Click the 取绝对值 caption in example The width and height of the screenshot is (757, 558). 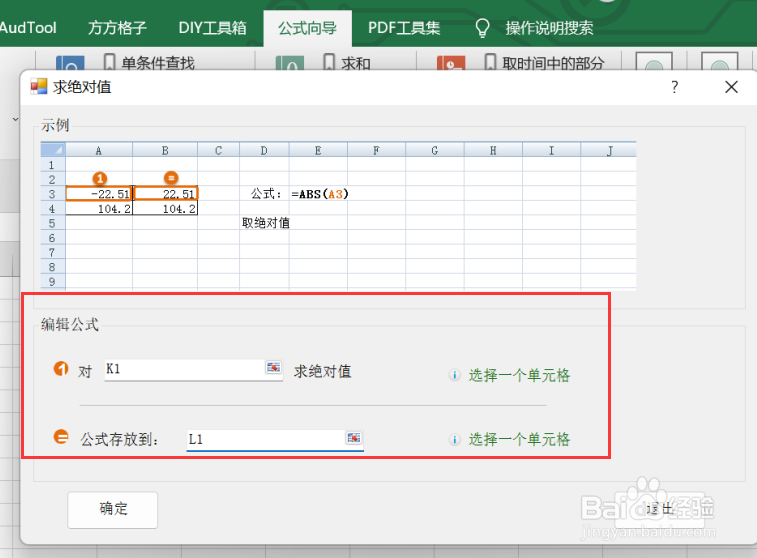pyautogui.click(x=266, y=223)
